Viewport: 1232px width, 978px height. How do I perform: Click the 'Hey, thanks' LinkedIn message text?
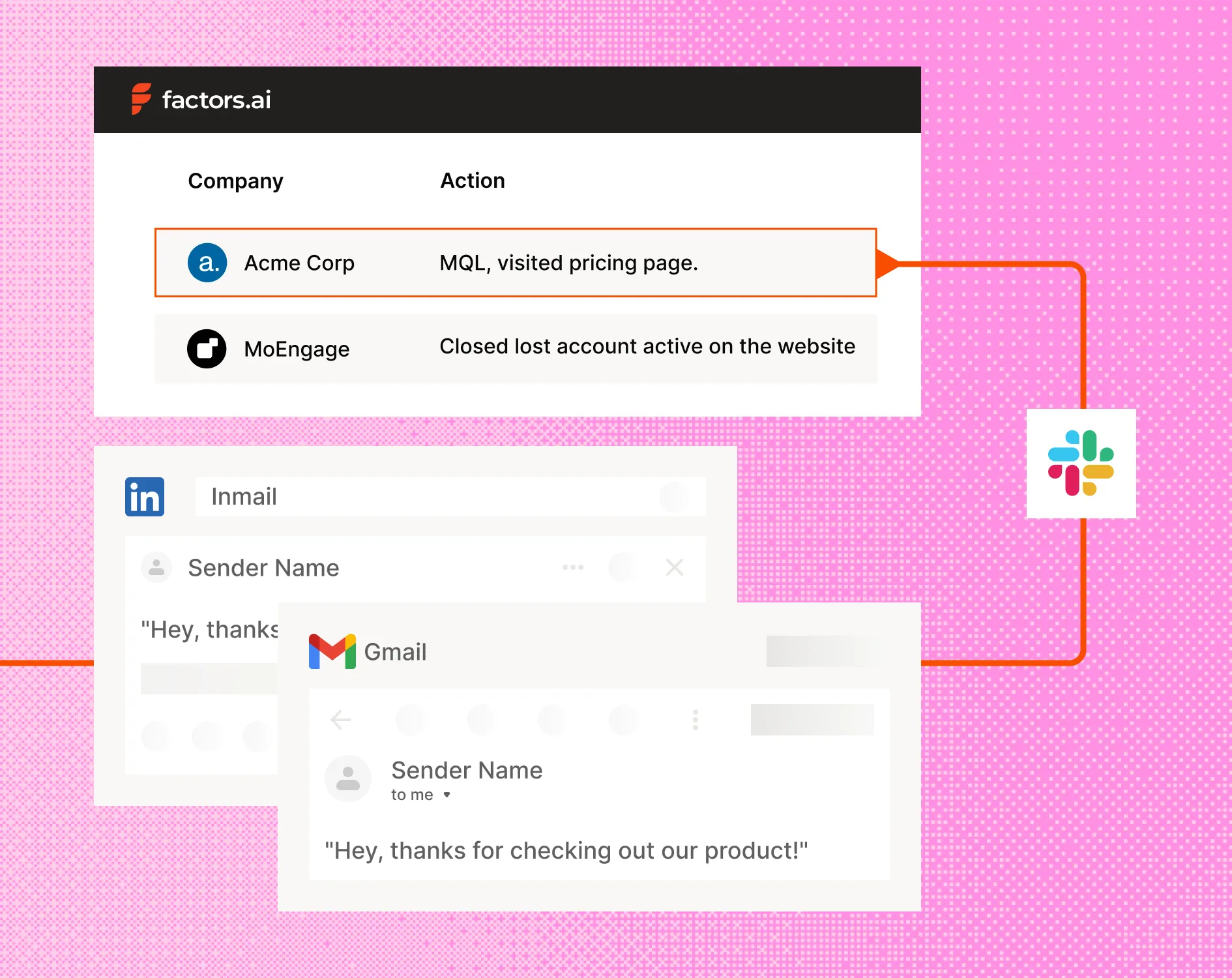coord(210,630)
